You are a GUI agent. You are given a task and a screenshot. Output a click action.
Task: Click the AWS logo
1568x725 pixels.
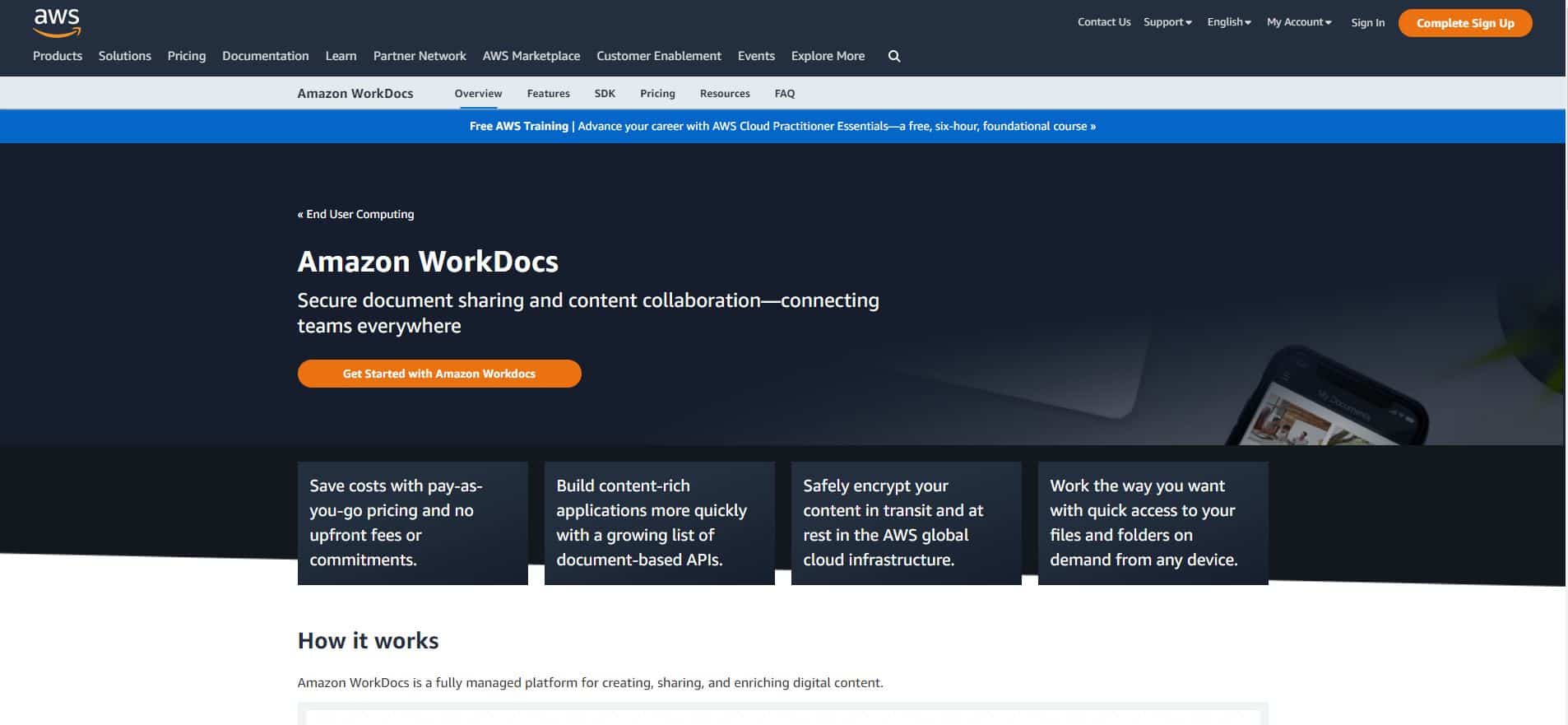tap(57, 23)
